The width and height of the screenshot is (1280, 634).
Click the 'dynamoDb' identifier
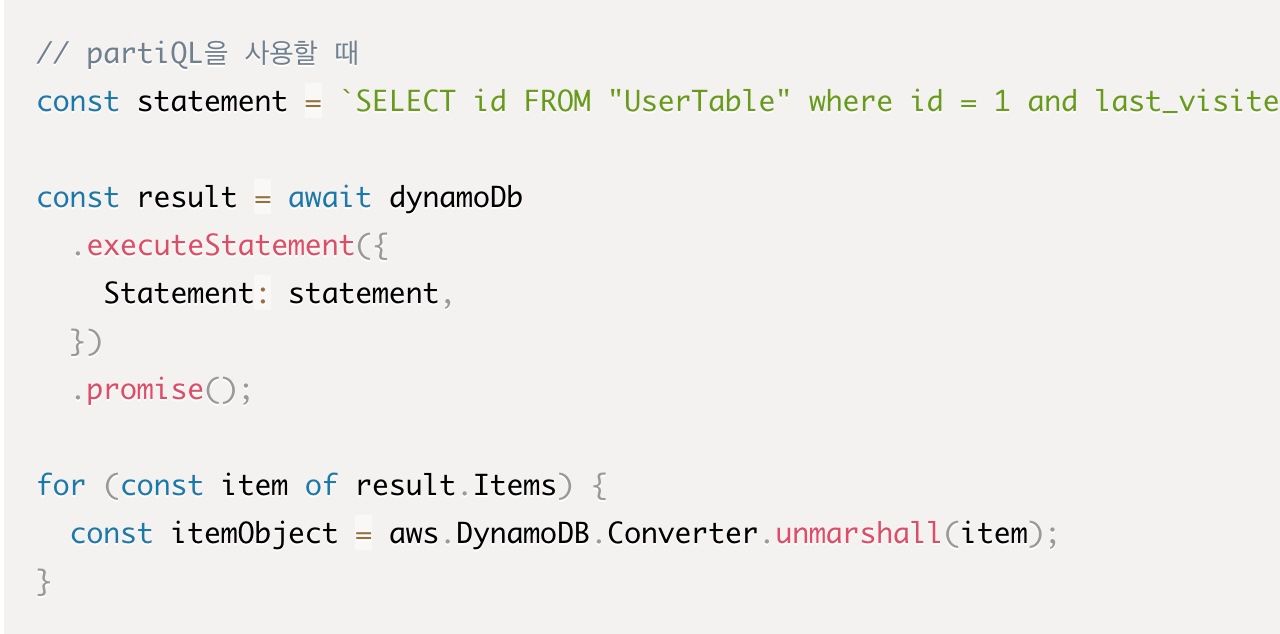456,198
